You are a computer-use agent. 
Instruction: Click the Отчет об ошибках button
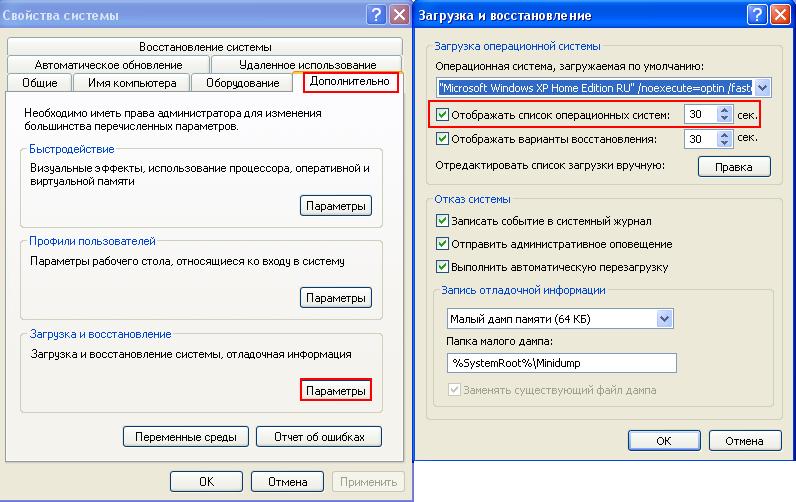(x=319, y=437)
